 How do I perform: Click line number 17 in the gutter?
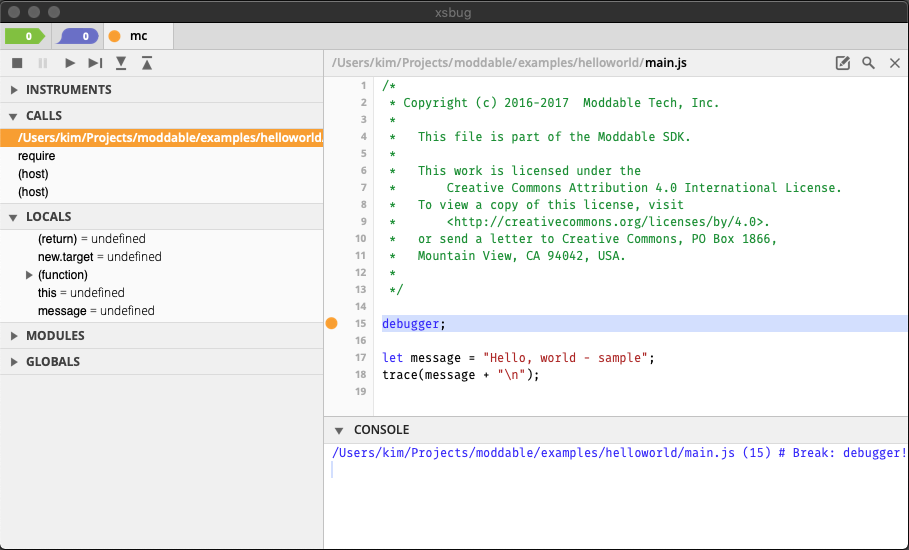361,358
